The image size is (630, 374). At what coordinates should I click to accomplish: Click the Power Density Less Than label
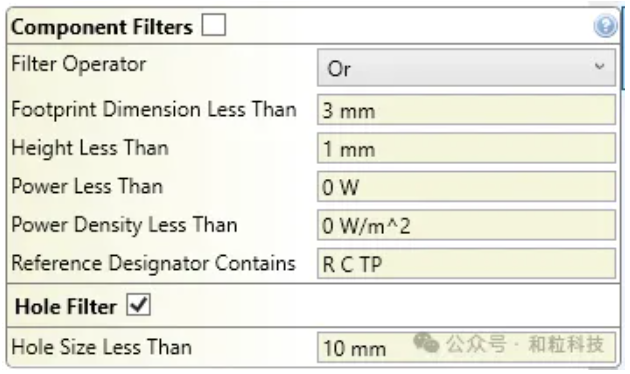(x=124, y=225)
